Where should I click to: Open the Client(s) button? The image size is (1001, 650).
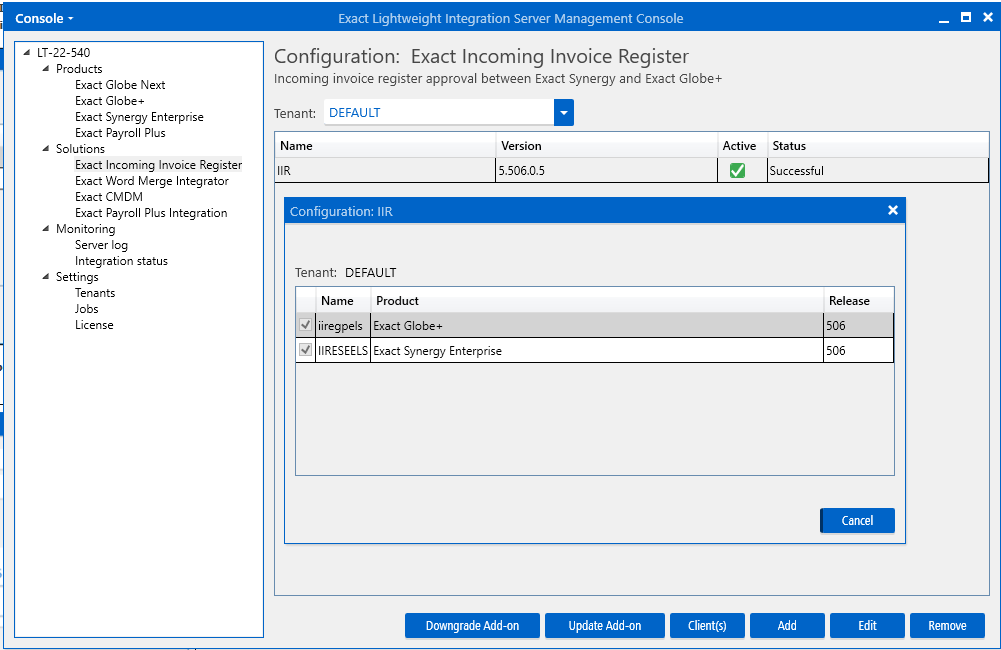[x=707, y=626]
